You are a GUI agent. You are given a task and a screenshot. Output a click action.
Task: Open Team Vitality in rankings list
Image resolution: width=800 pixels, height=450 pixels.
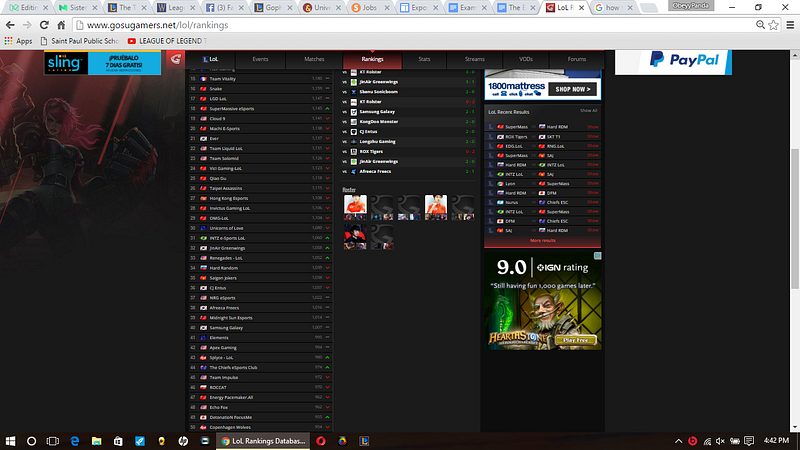pos(260,79)
